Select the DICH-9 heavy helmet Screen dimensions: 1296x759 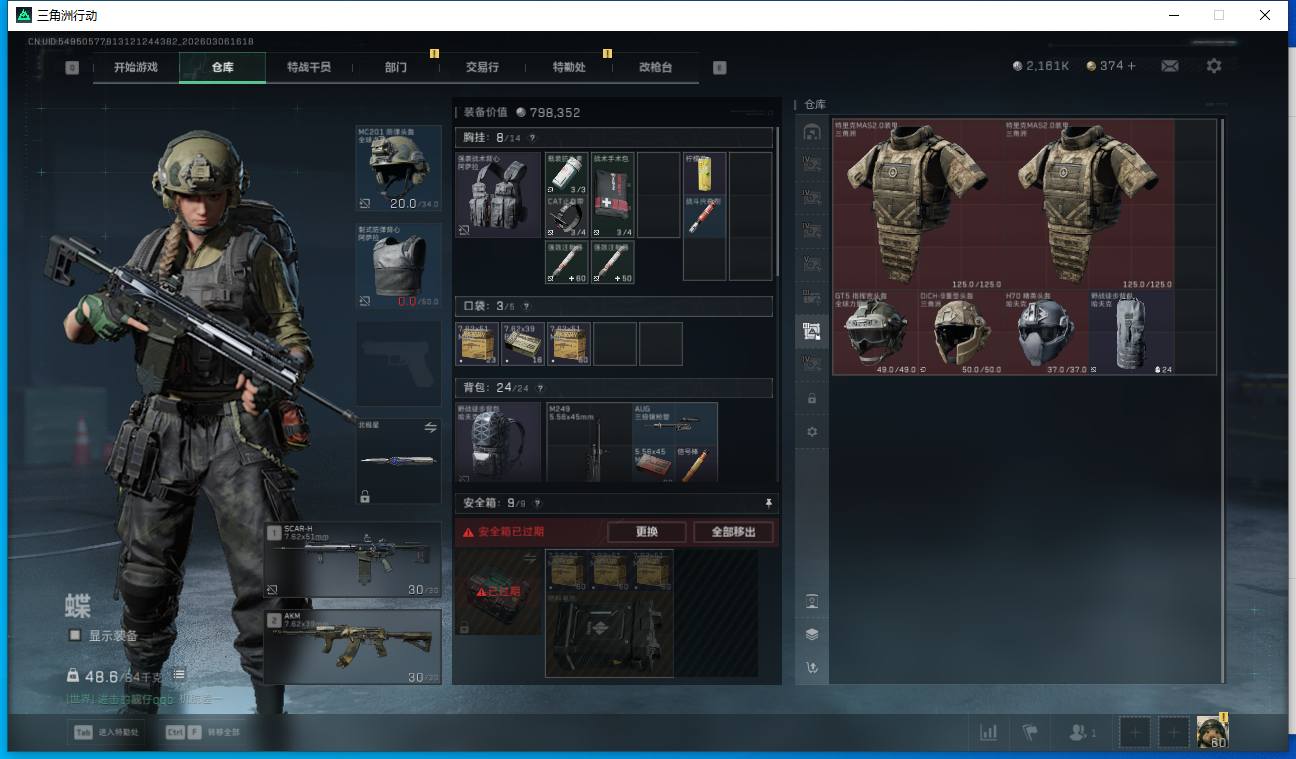(x=961, y=333)
